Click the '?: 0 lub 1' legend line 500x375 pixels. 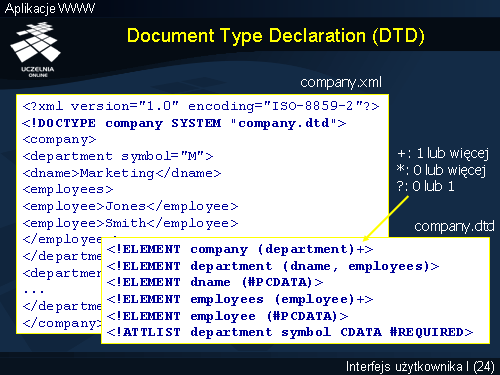tap(426, 186)
